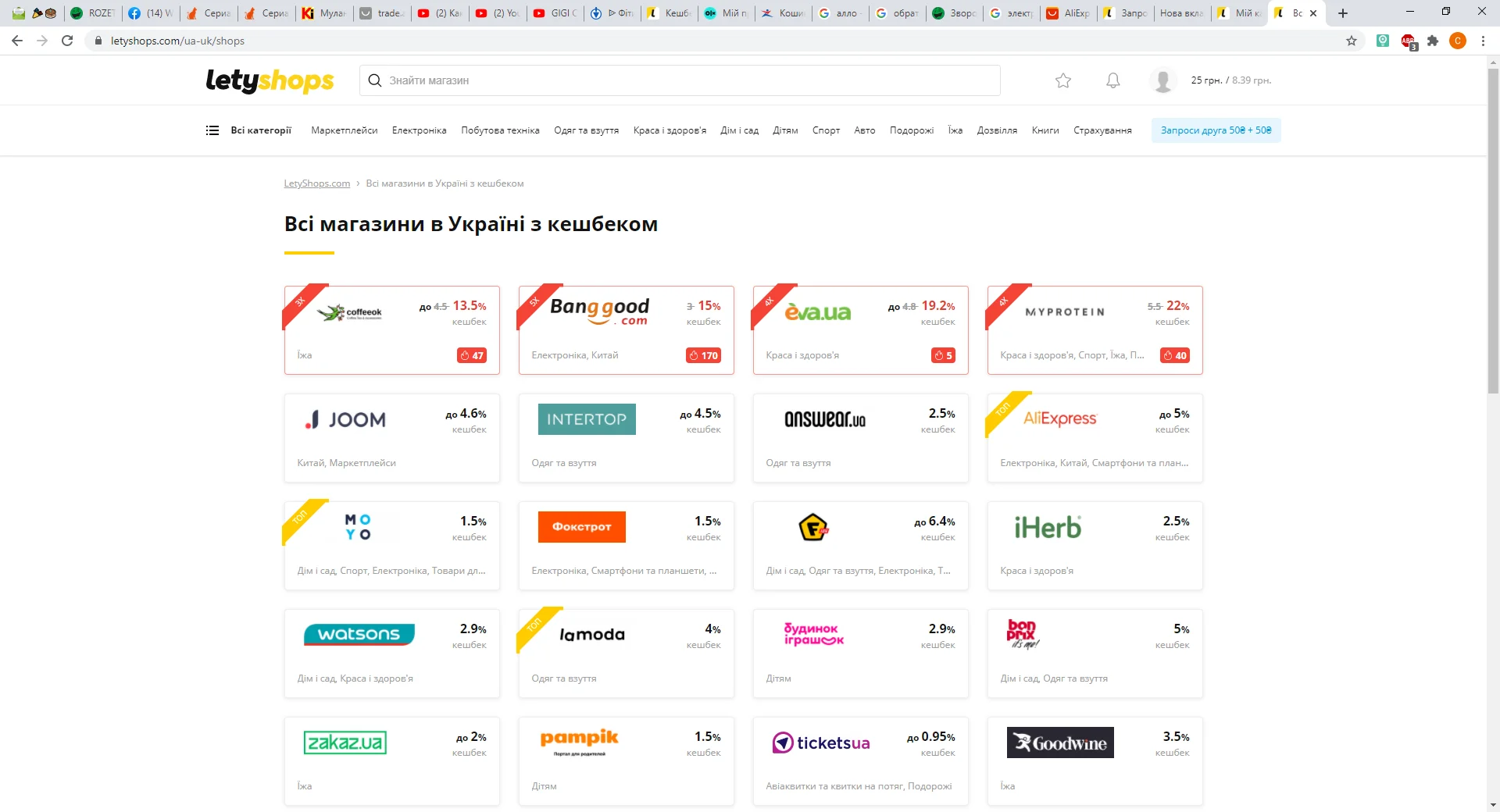Click the AdBlock extension icon
Viewport: 1500px width, 812px height.
coord(1409,41)
